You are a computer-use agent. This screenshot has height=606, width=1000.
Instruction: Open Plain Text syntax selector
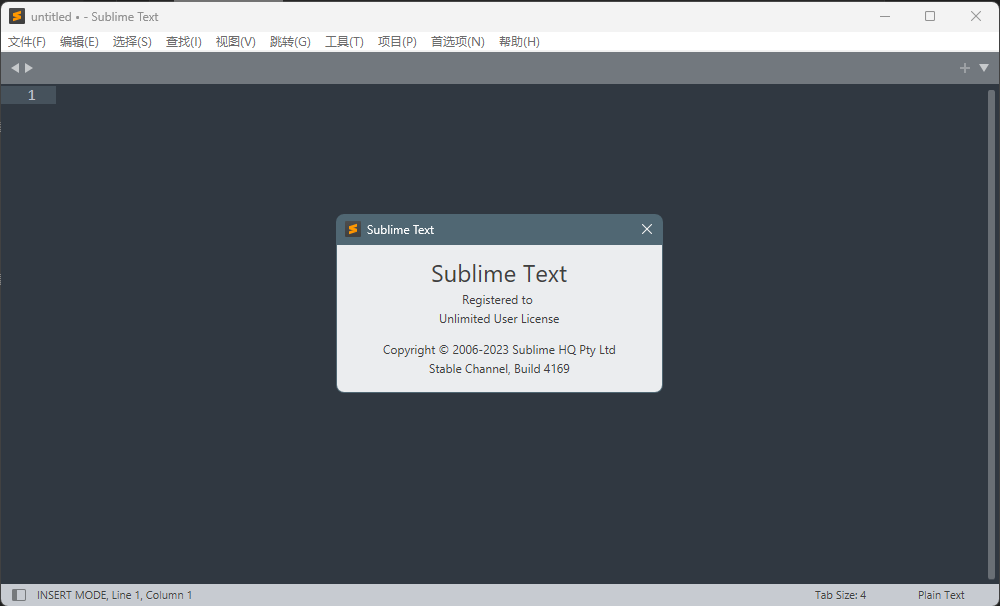941,595
